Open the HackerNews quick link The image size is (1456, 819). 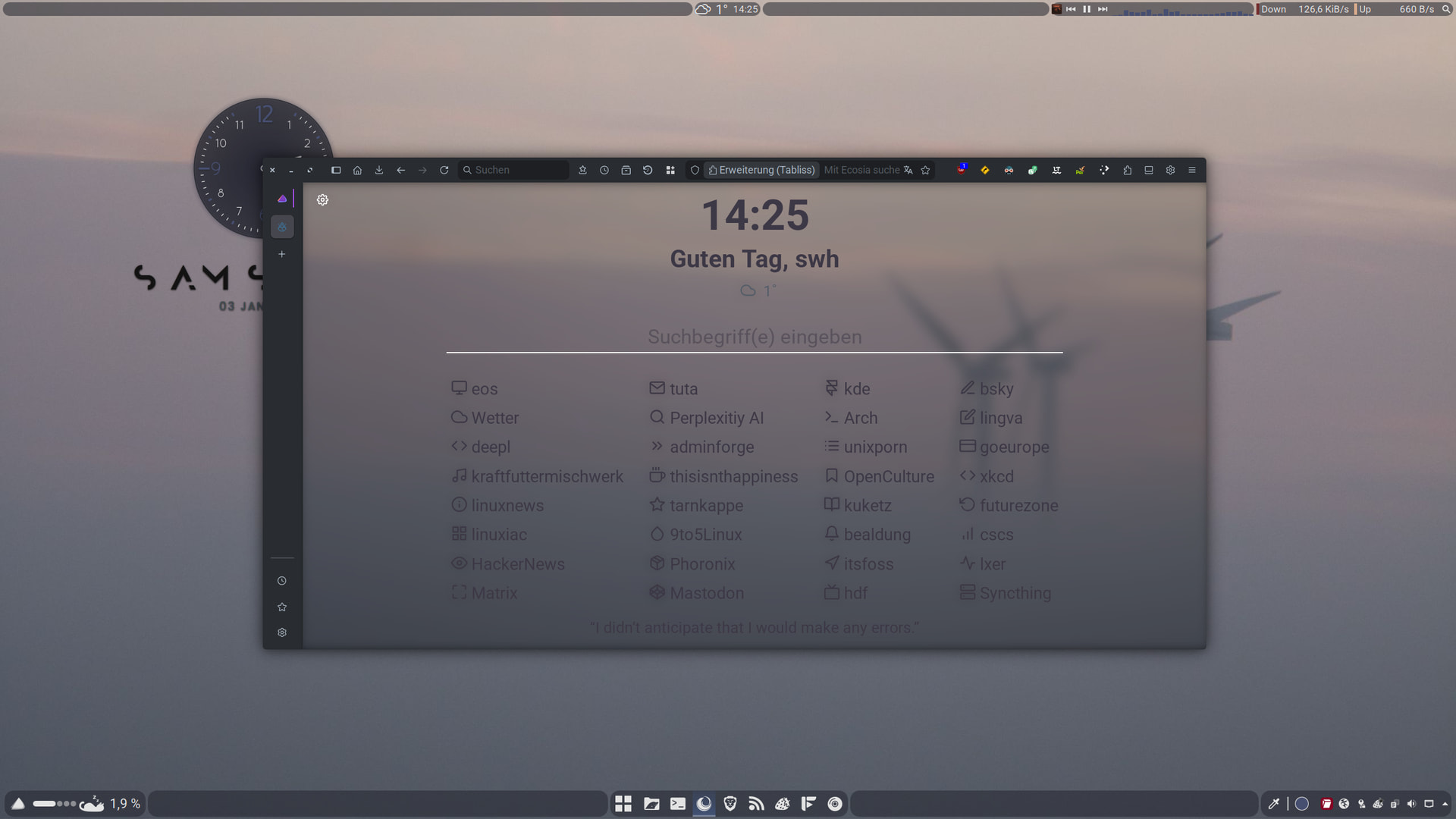pyautogui.click(x=517, y=564)
